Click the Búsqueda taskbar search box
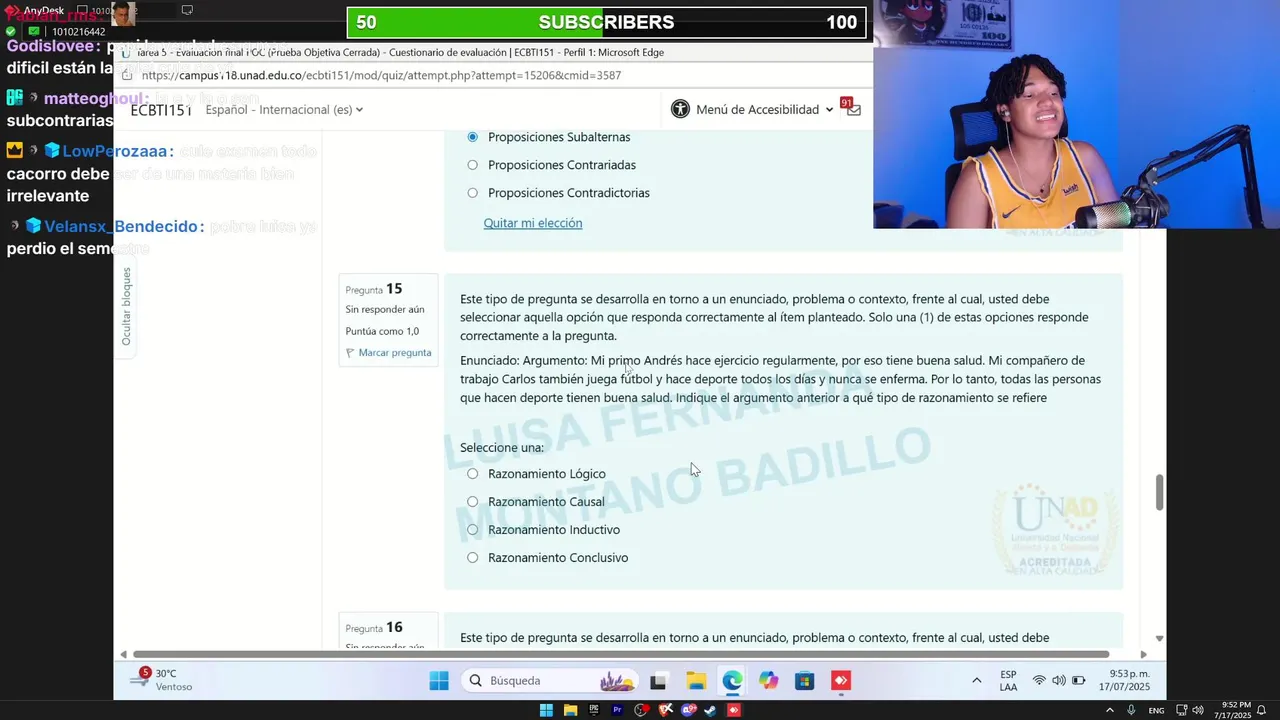The width and height of the screenshot is (1280, 720). point(550,681)
